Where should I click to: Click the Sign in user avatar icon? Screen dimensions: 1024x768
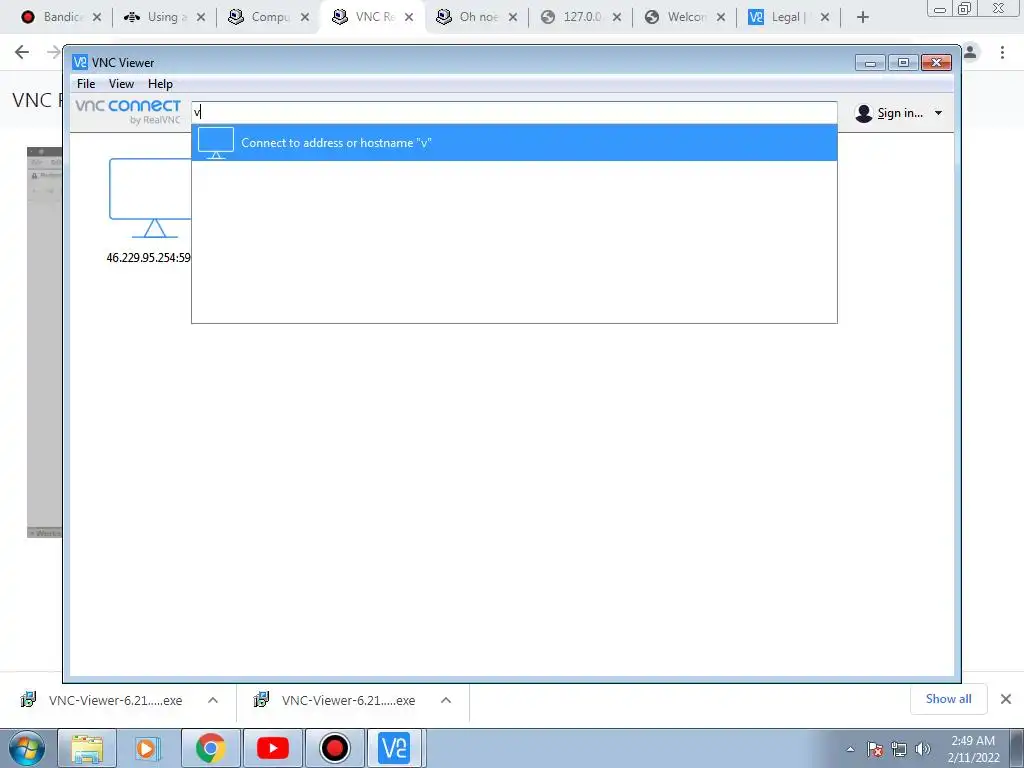coord(863,113)
